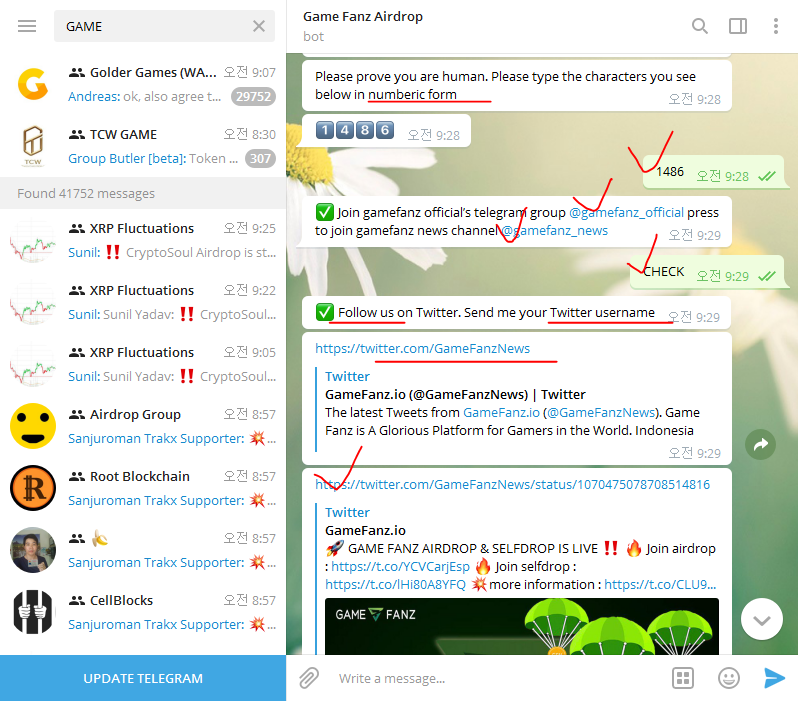Open the hamburger main menu
798x701 pixels.
27,26
